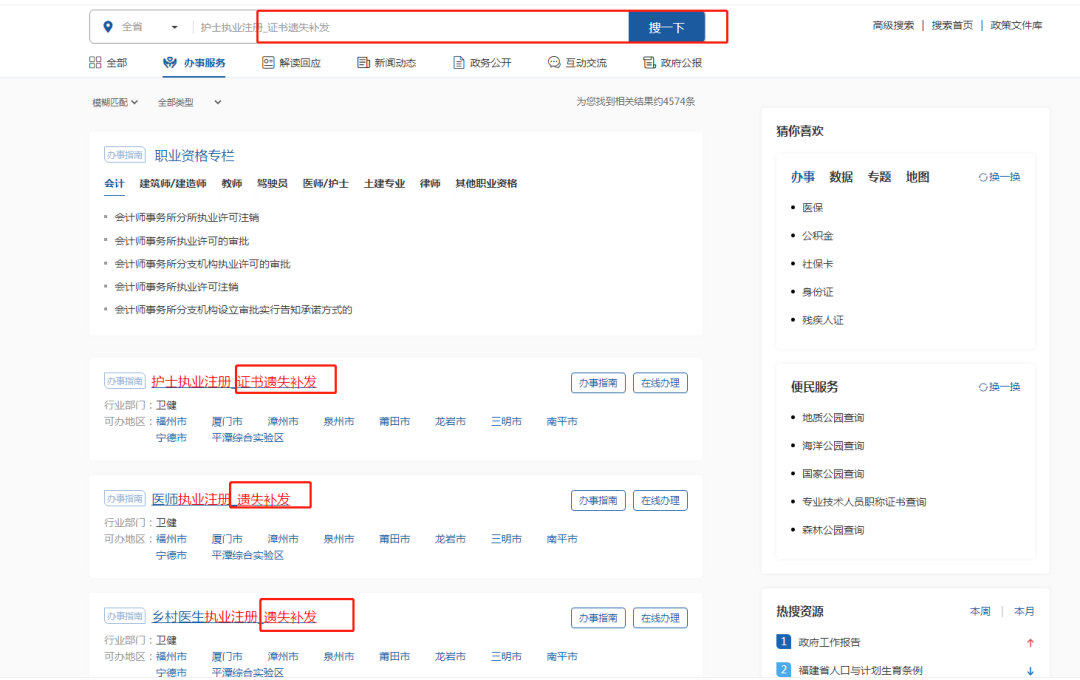Switch hot searches to 本周

click(x=979, y=611)
